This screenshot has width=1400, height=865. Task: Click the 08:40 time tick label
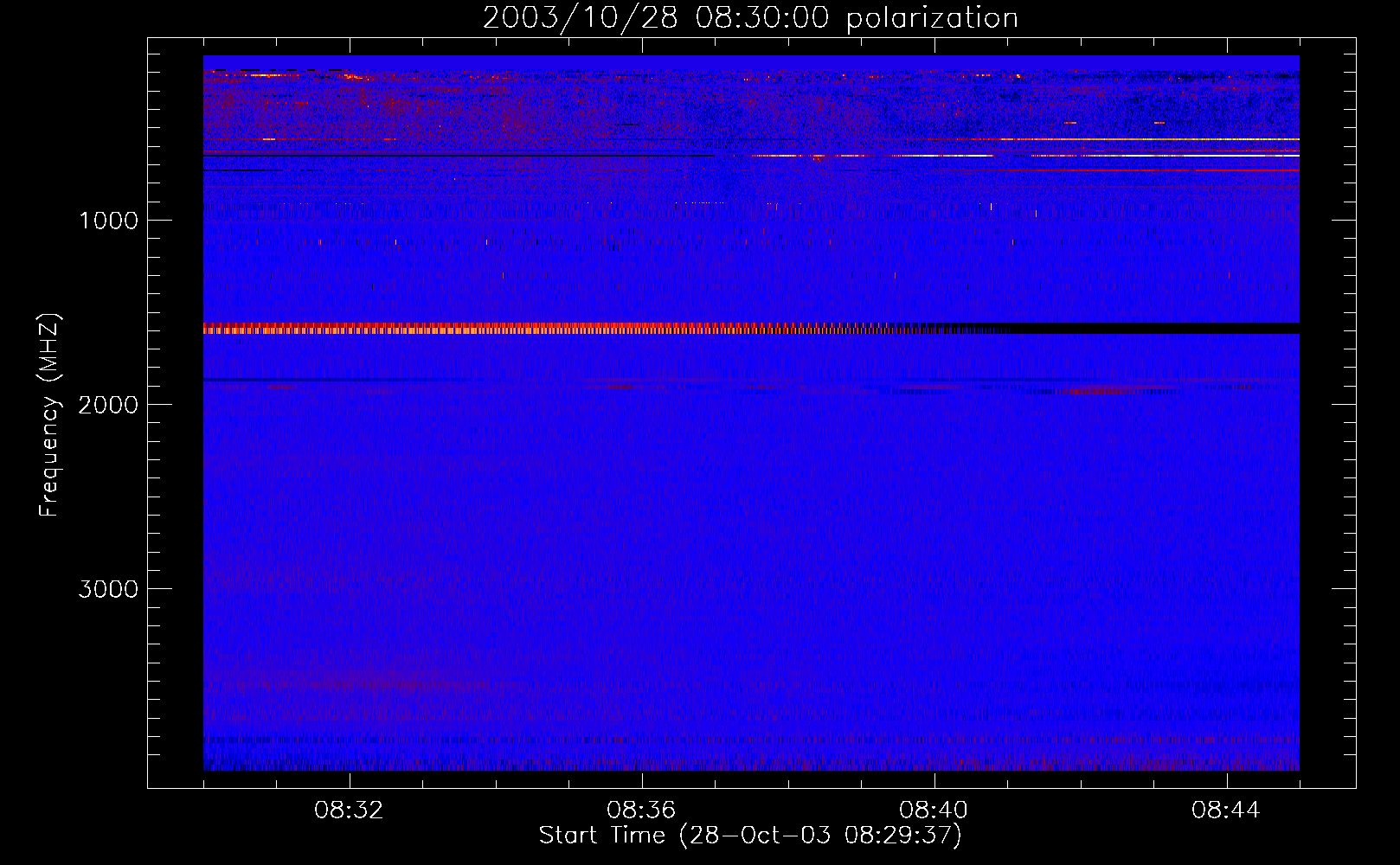point(934,811)
